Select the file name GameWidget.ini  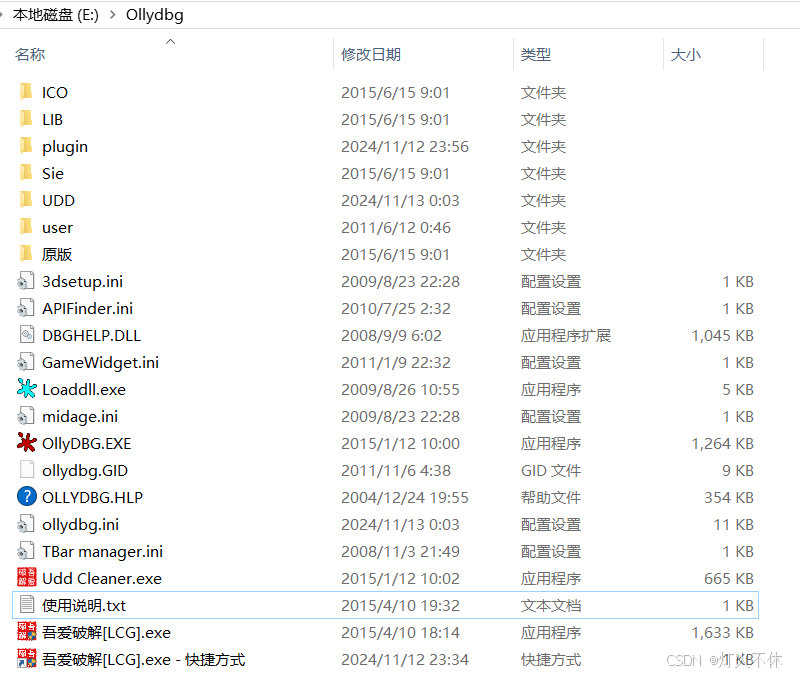[x=101, y=362]
